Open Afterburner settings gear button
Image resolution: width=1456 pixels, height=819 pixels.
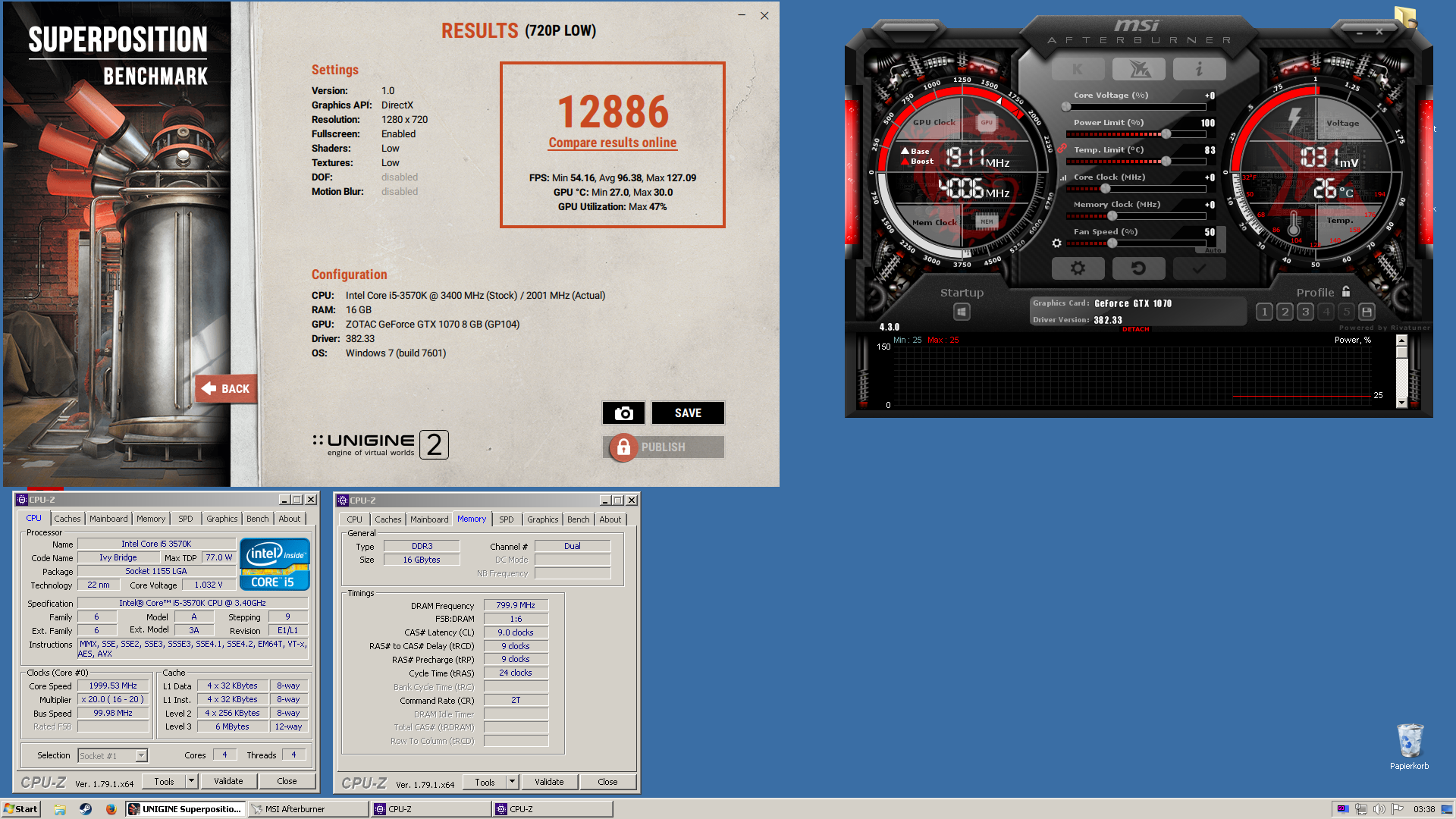click(1078, 268)
